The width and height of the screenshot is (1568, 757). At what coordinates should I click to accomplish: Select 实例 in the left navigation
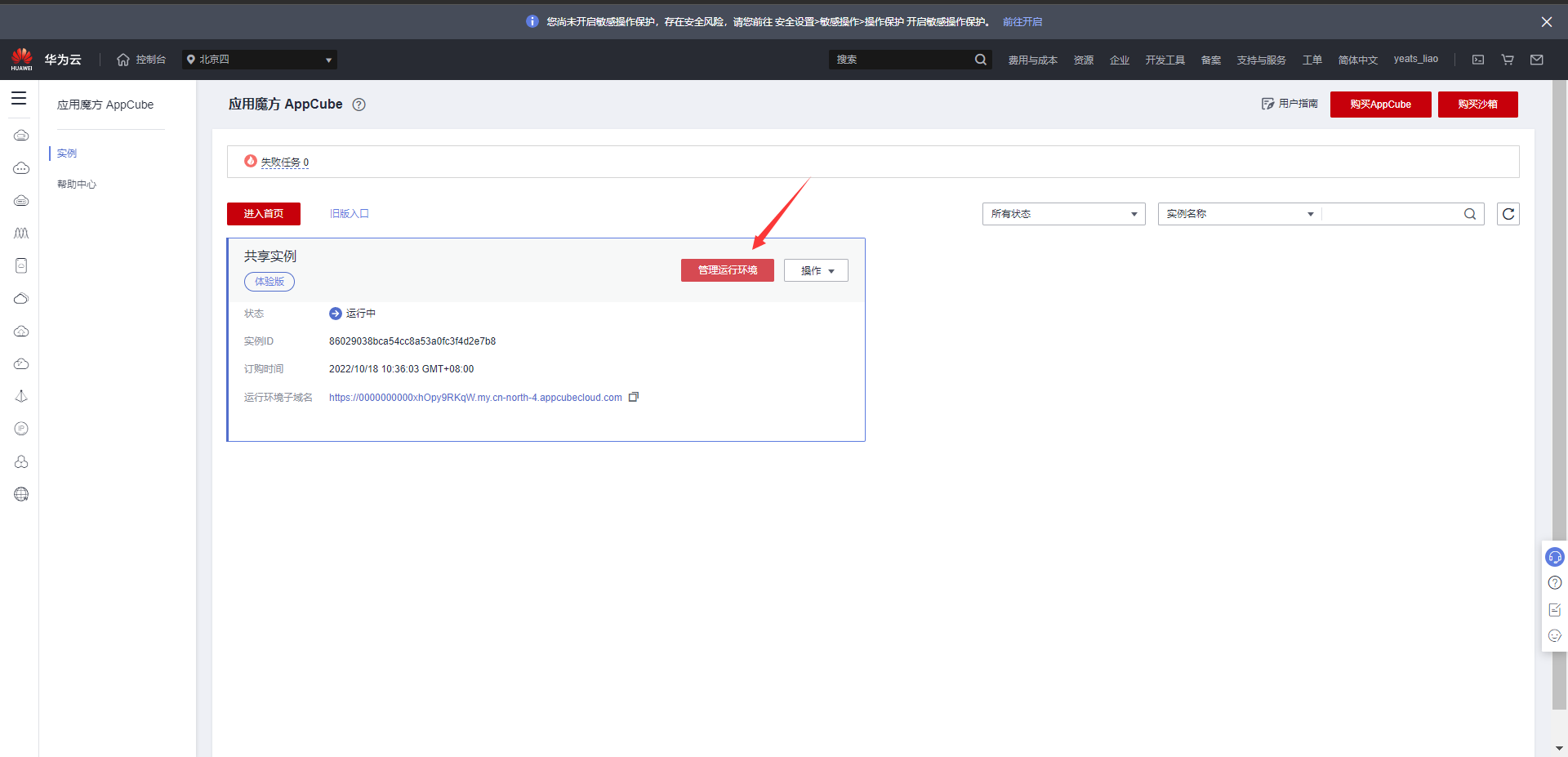pyautogui.click(x=67, y=154)
